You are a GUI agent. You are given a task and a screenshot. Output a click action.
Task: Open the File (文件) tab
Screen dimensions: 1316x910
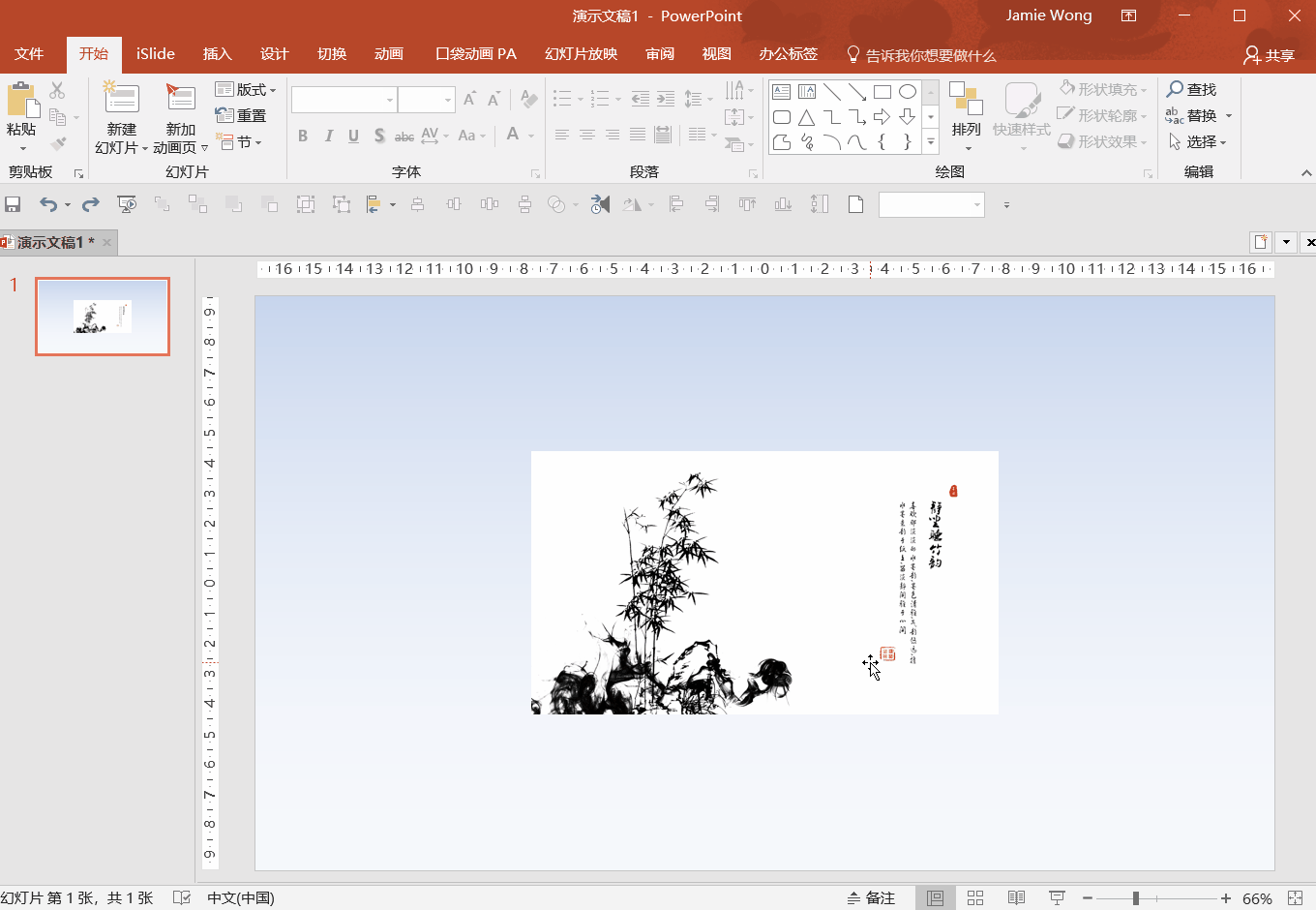click(x=29, y=54)
